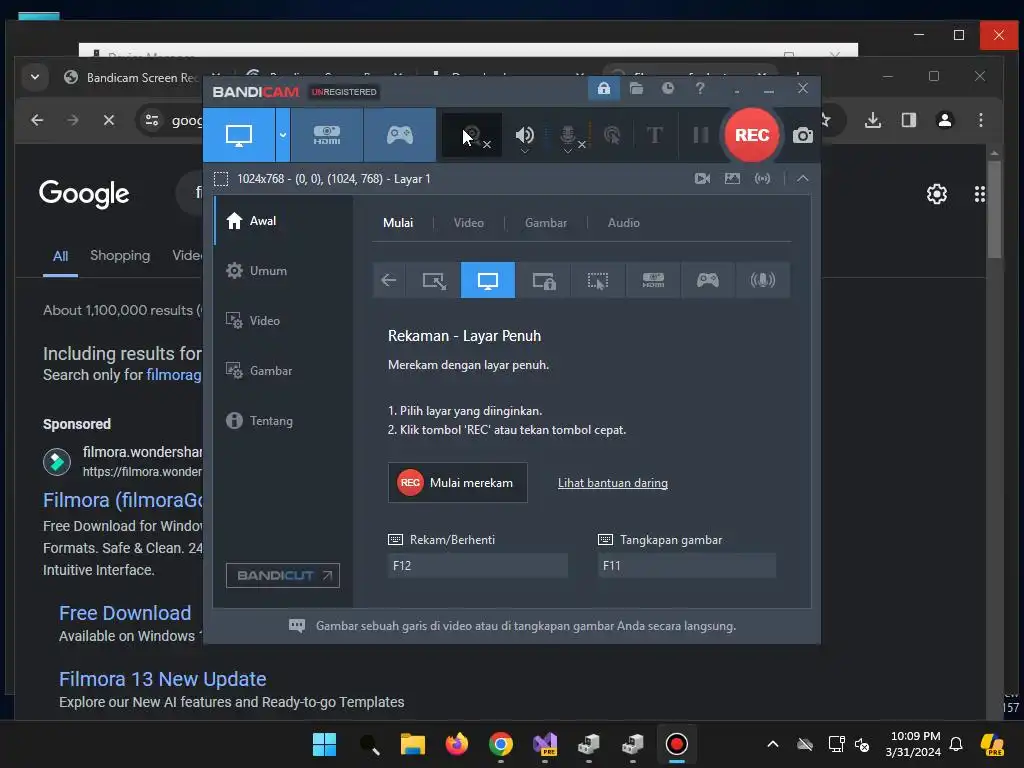Image resolution: width=1024 pixels, height=768 pixels.
Task: Open File Explorer from taskbar
Action: 413,744
